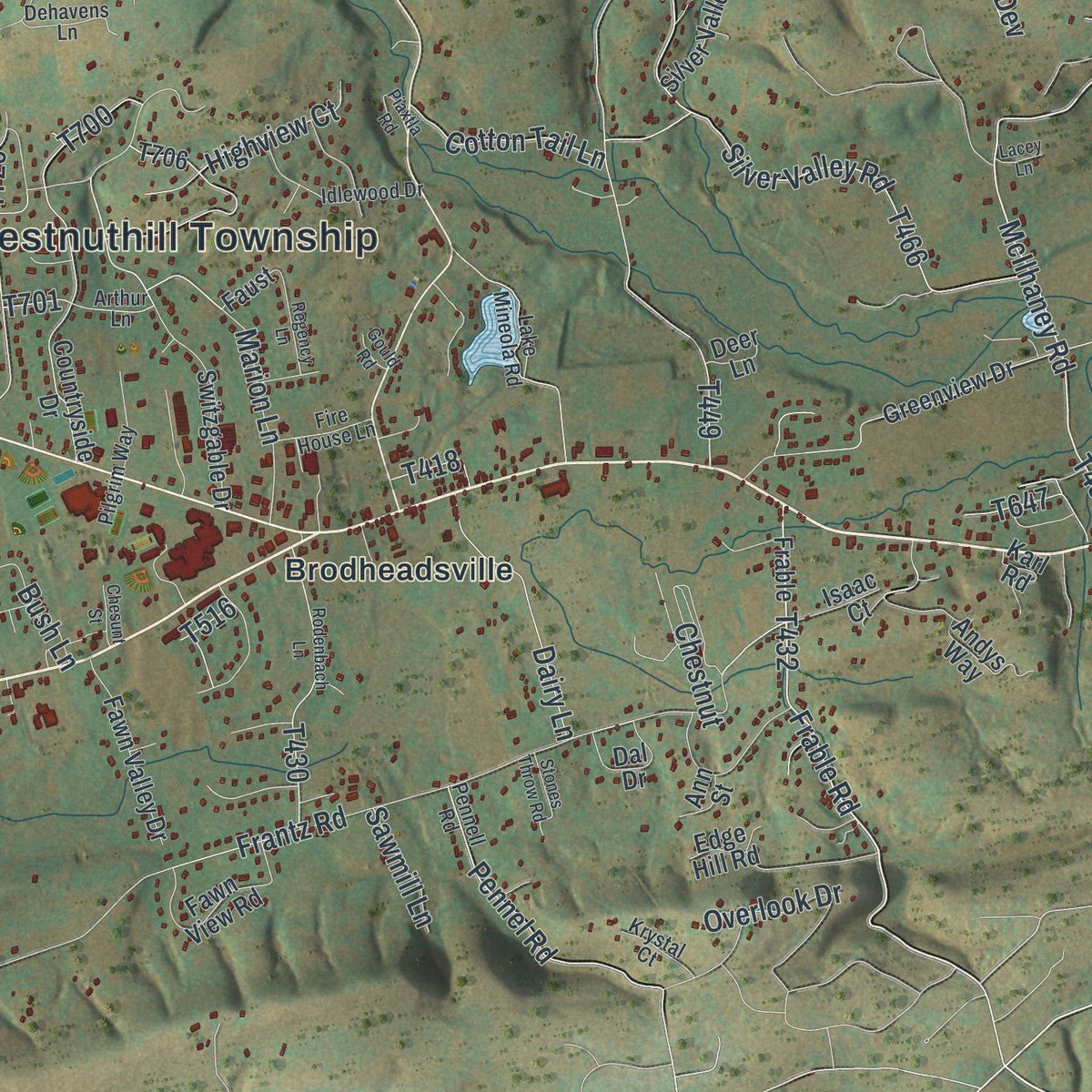Select the Chestnuthill Township label
1092x1092 pixels.
(188, 238)
